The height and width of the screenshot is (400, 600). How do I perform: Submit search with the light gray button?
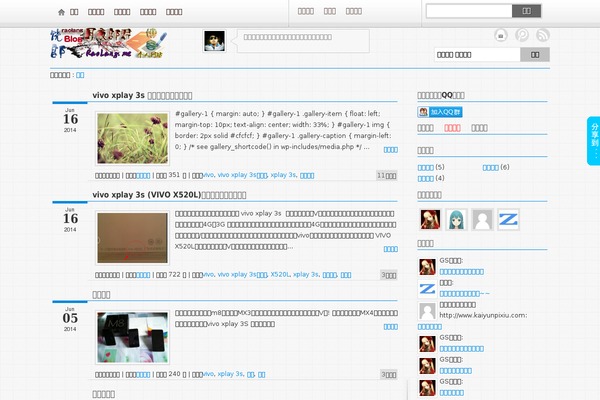535,55
